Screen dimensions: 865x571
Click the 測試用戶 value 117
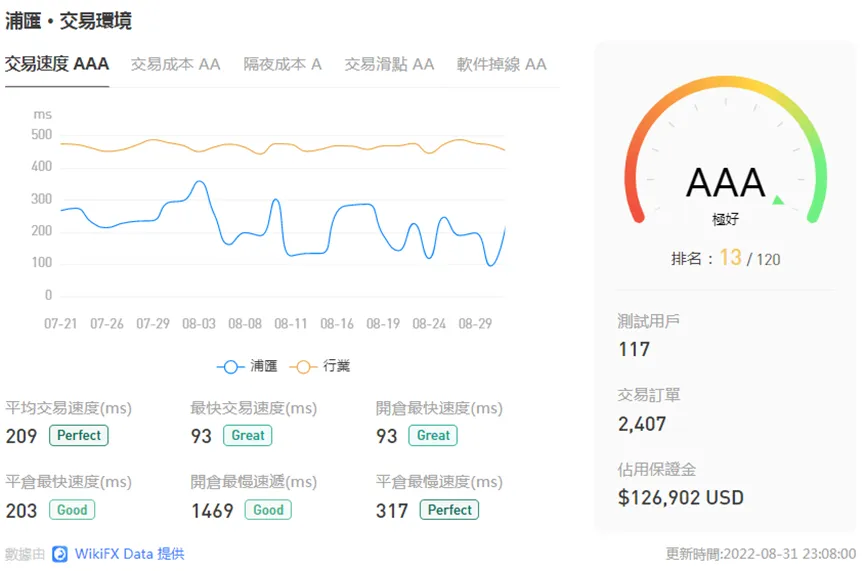pos(634,349)
